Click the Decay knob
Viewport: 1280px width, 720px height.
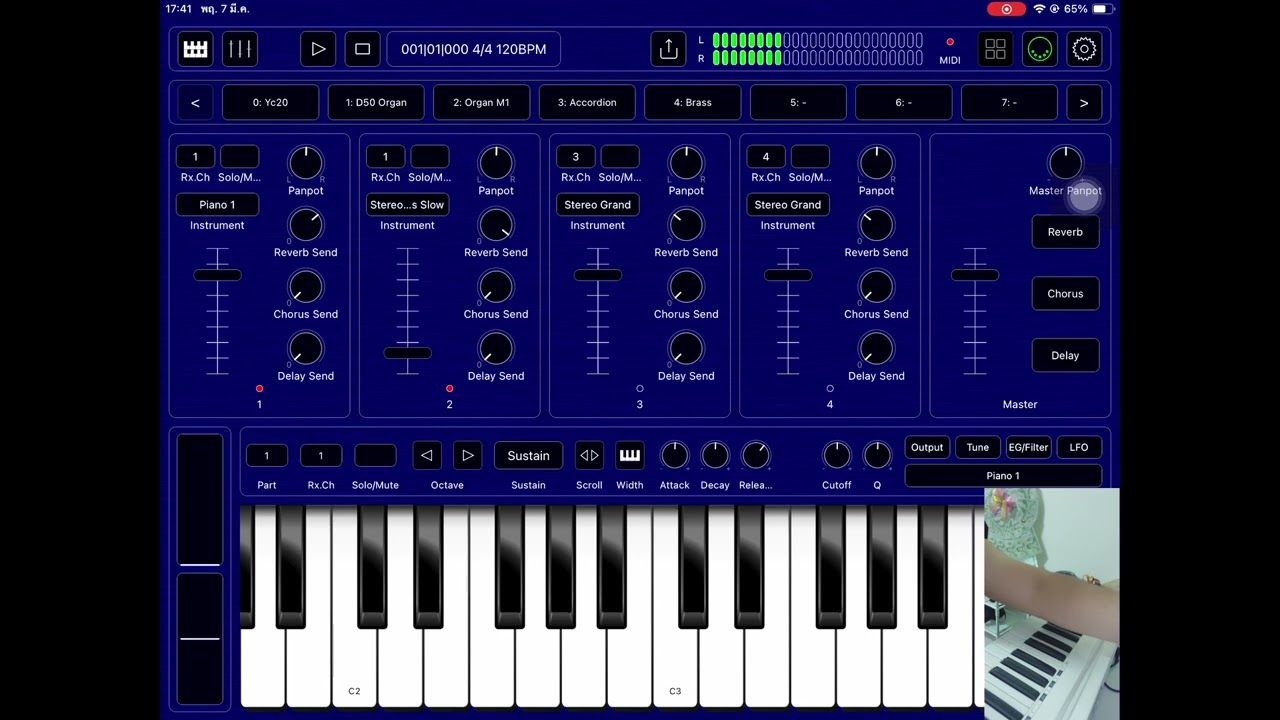click(715, 456)
